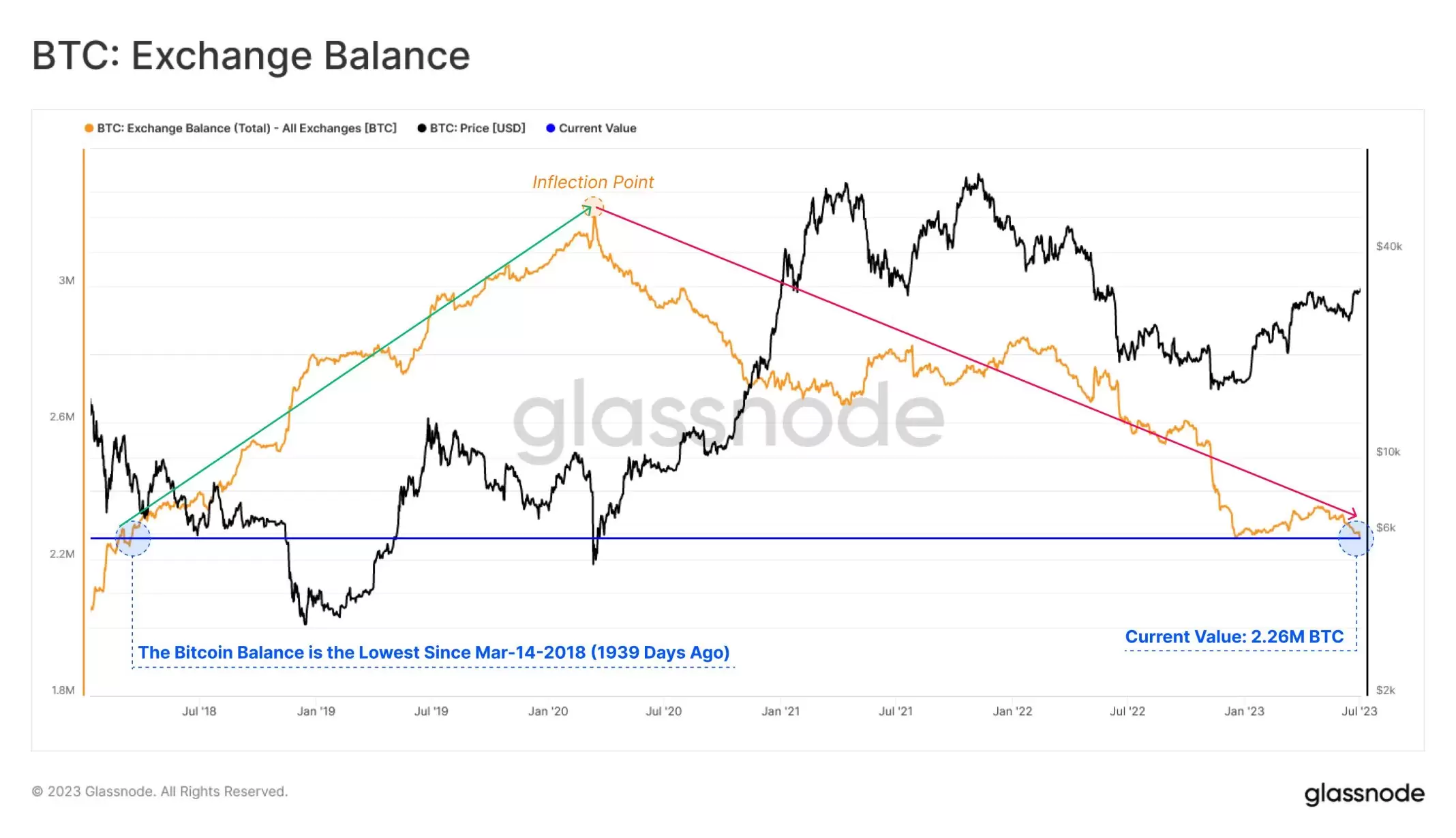This screenshot has width=1456, height=838.
Task: Click the glassnode logo in bottom-right corner
Action: pyautogui.click(x=1364, y=794)
